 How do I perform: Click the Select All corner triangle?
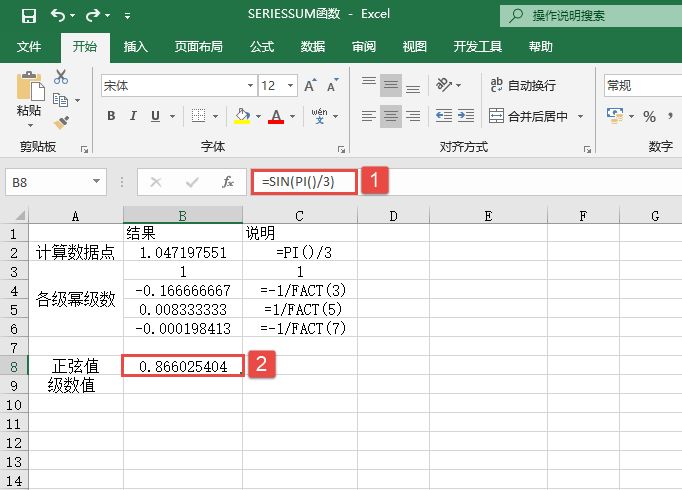[x=20, y=215]
